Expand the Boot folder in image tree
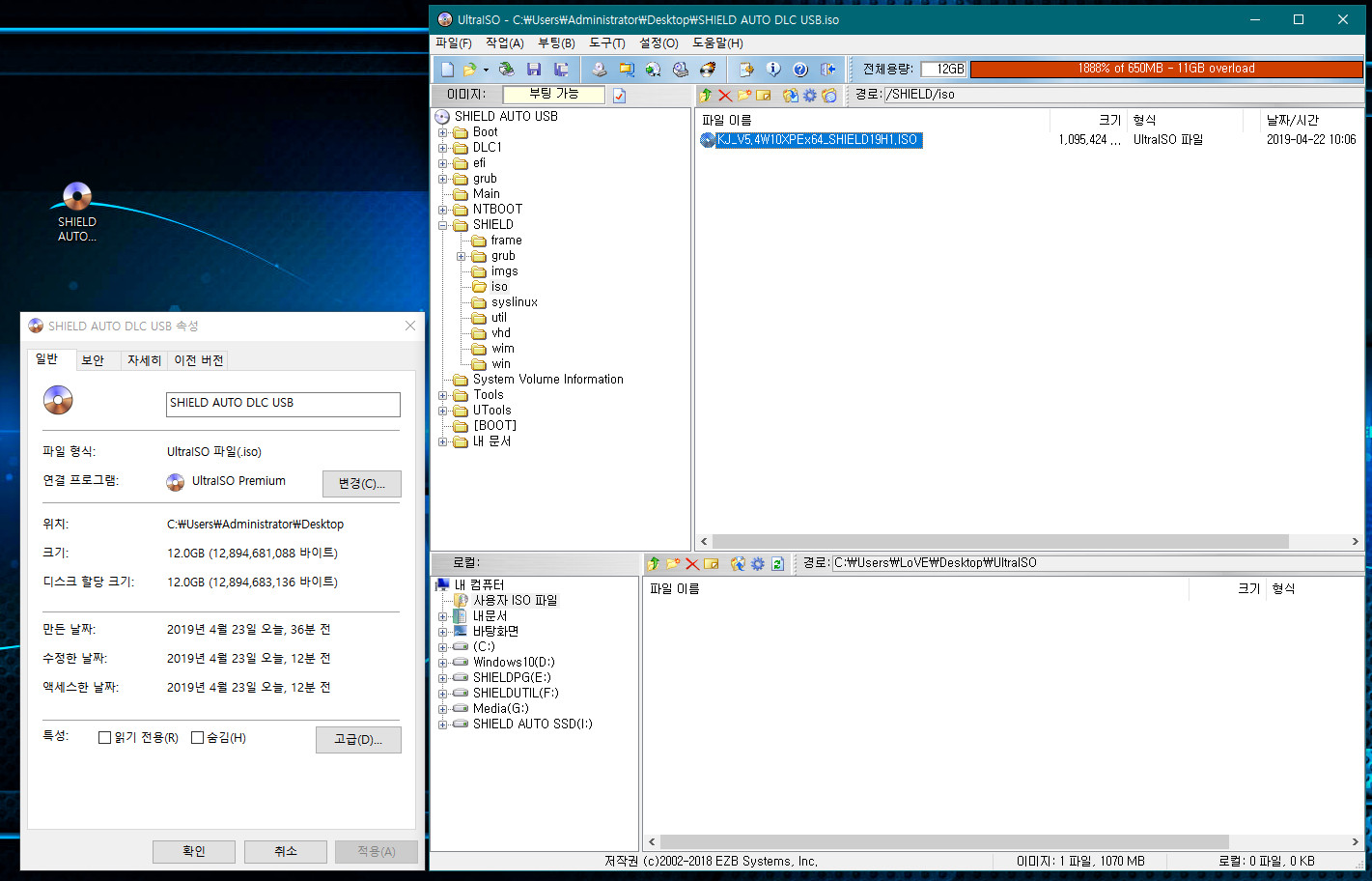 coord(443,132)
